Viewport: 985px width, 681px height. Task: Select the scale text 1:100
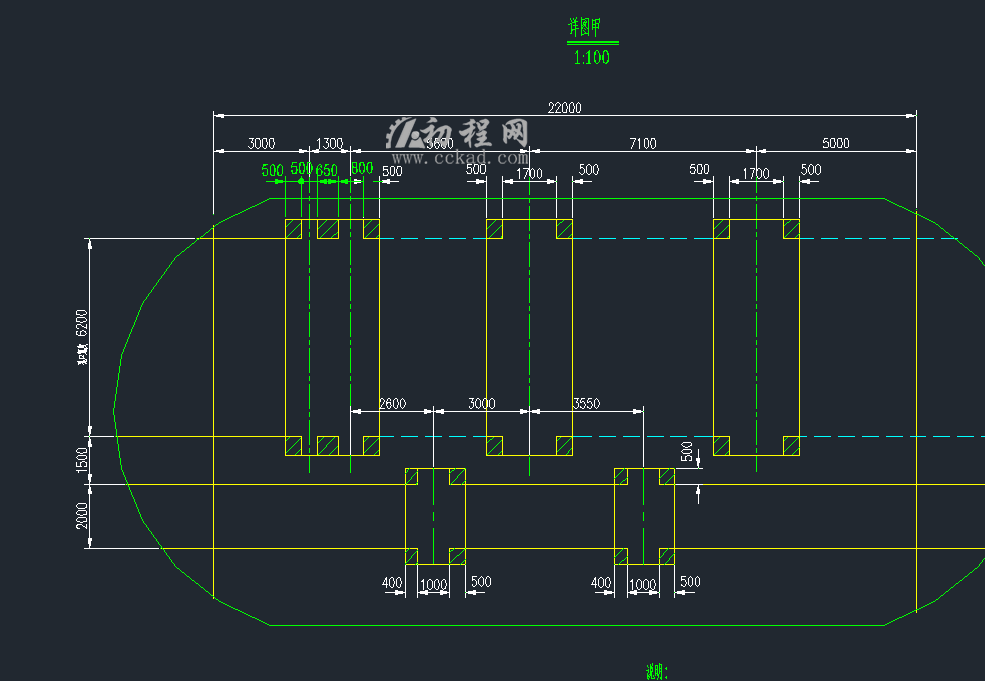pyautogui.click(x=591, y=58)
